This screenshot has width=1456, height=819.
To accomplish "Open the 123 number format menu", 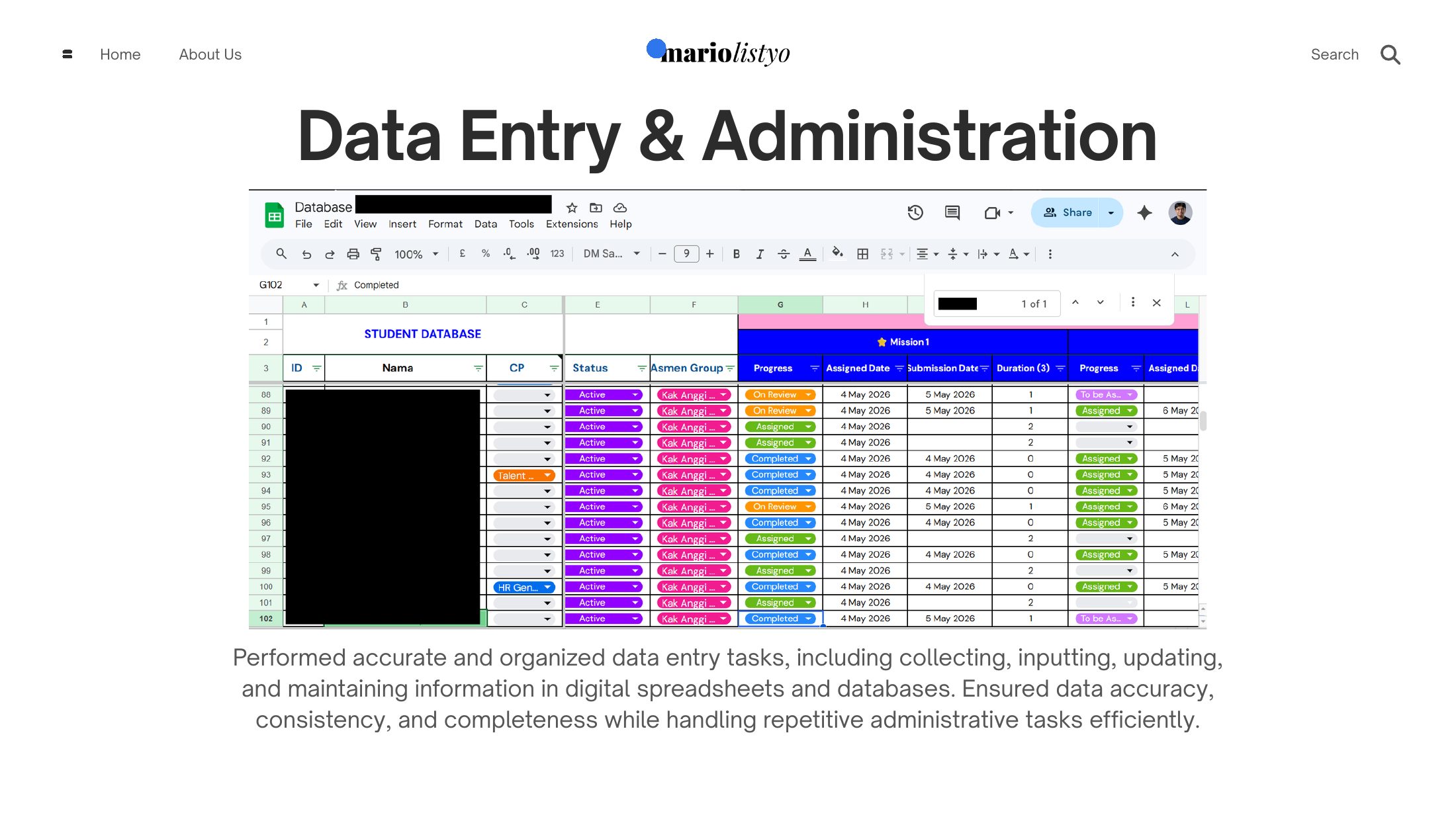I will click(557, 253).
